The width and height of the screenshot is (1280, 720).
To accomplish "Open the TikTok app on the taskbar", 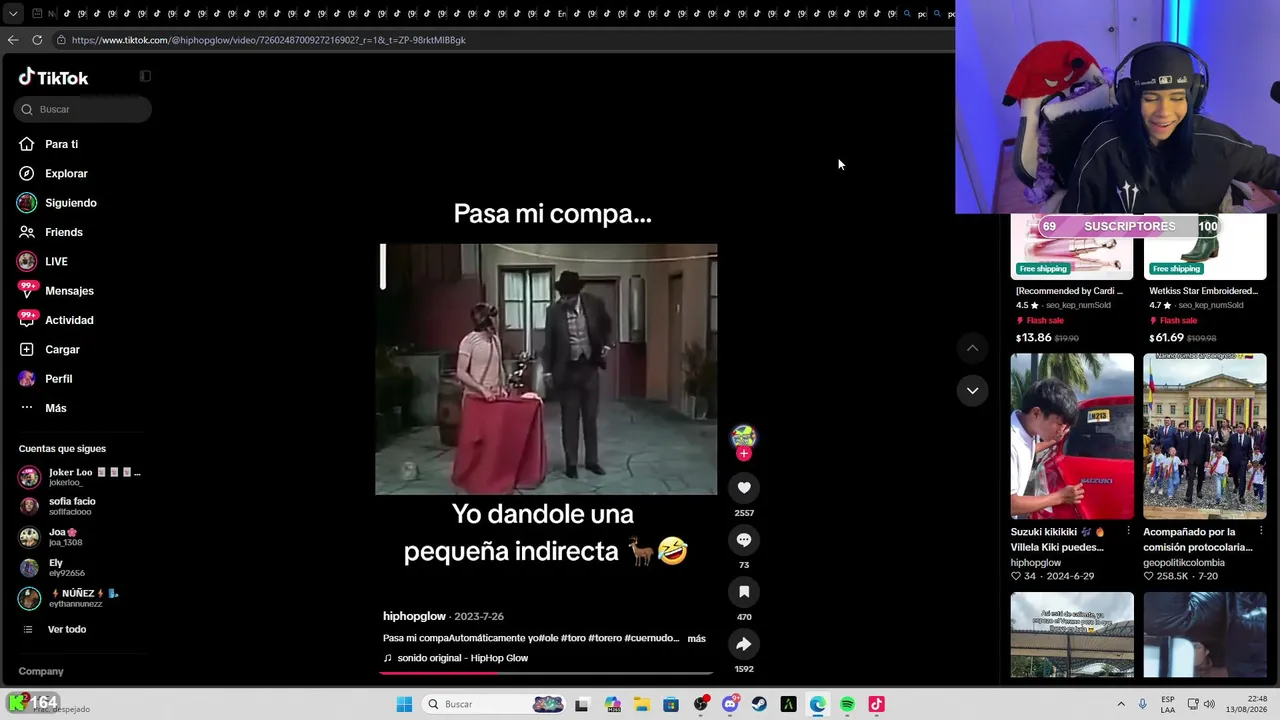I will pyautogui.click(x=876, y=704).
